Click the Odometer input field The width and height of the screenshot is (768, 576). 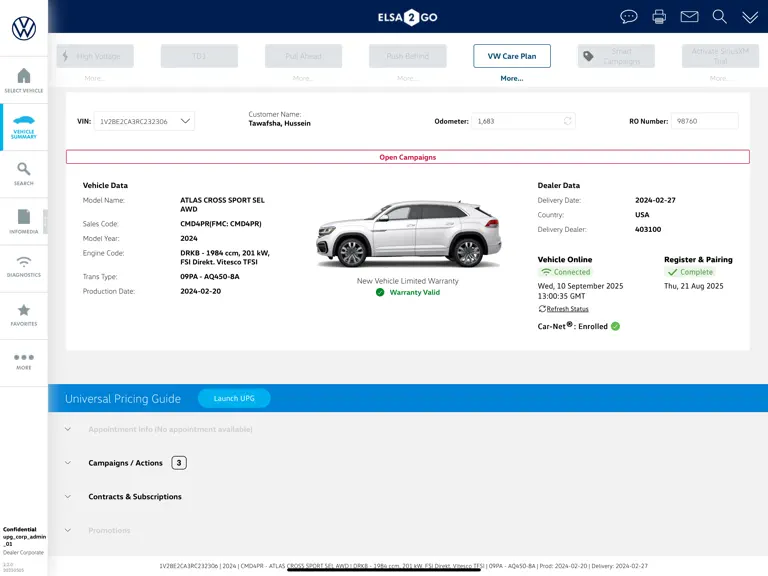click(x=523, y=121)
